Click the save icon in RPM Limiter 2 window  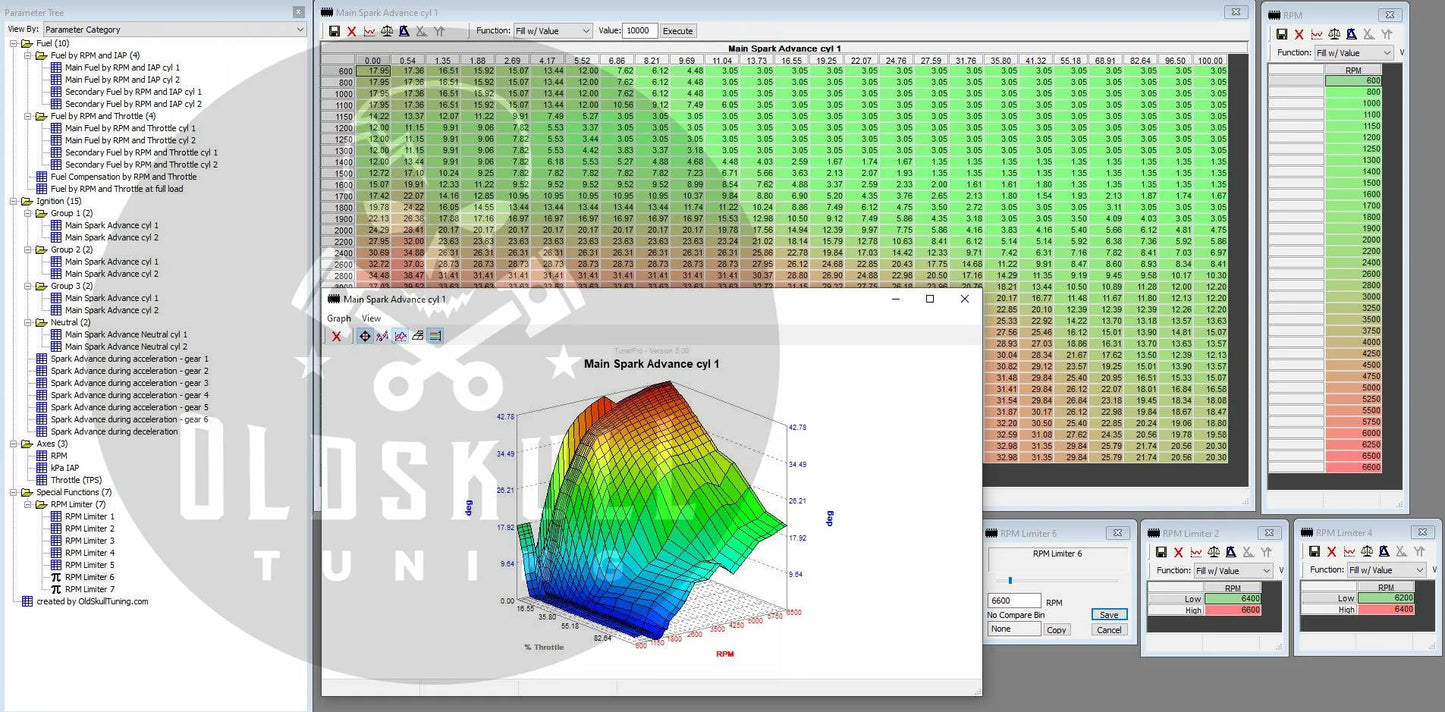(x=1160, y=552)
